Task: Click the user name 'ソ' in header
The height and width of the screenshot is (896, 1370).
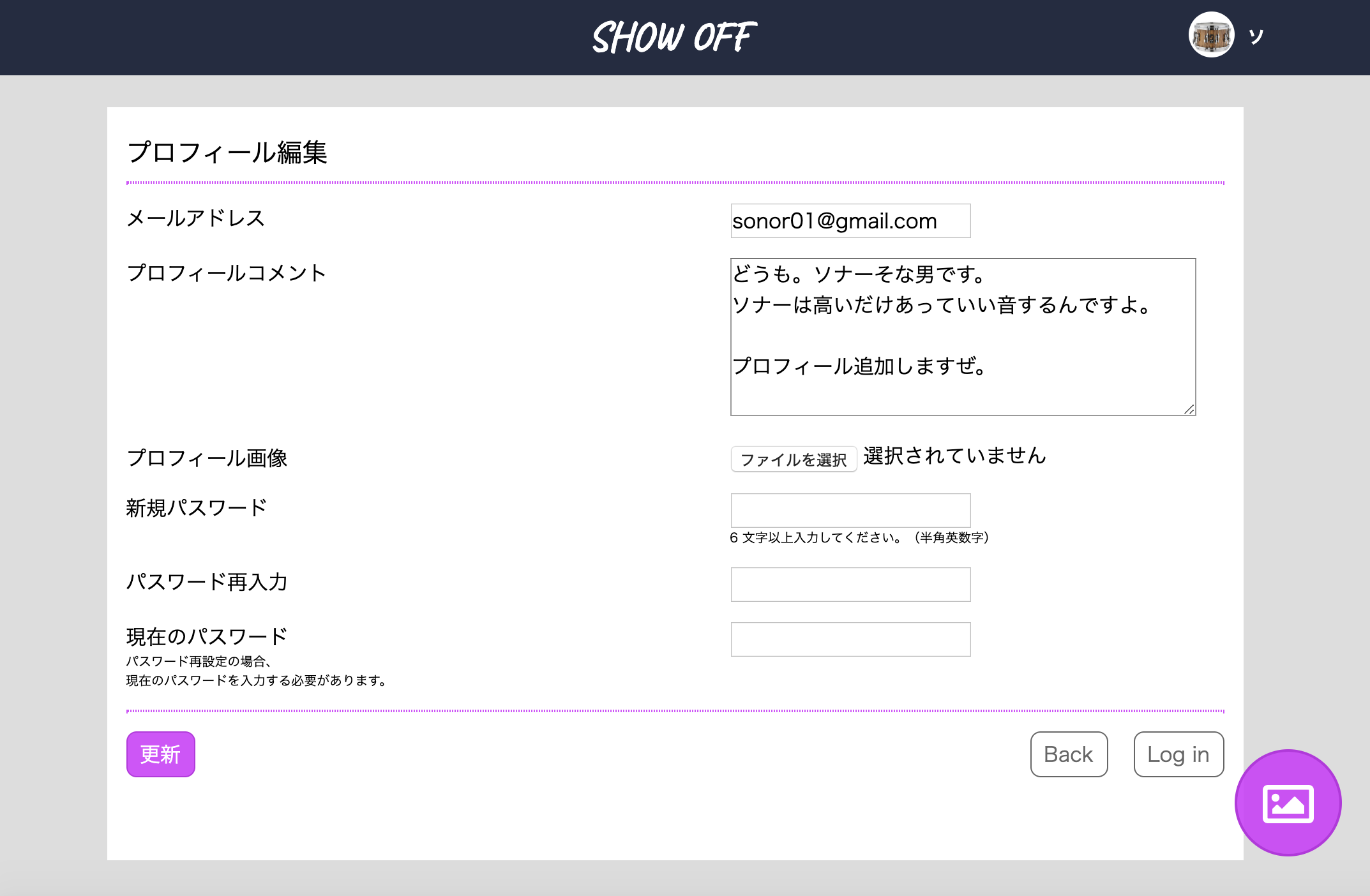Action: (x=1255, y=37)
